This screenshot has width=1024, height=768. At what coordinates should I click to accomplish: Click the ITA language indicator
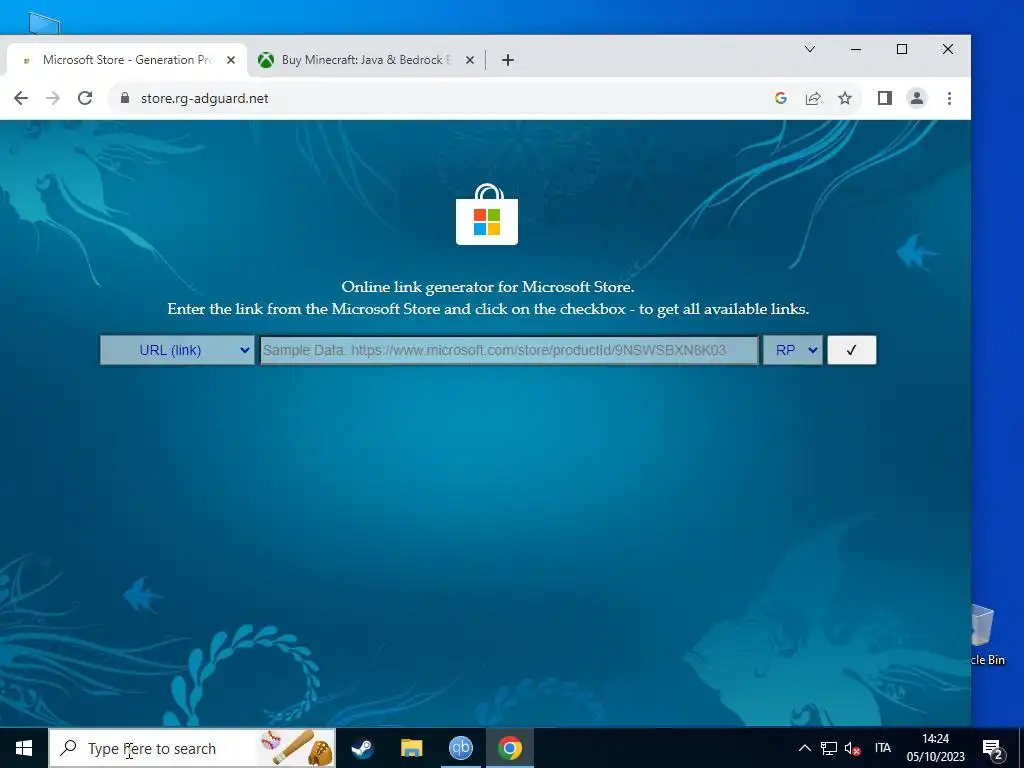click(882, 748)
